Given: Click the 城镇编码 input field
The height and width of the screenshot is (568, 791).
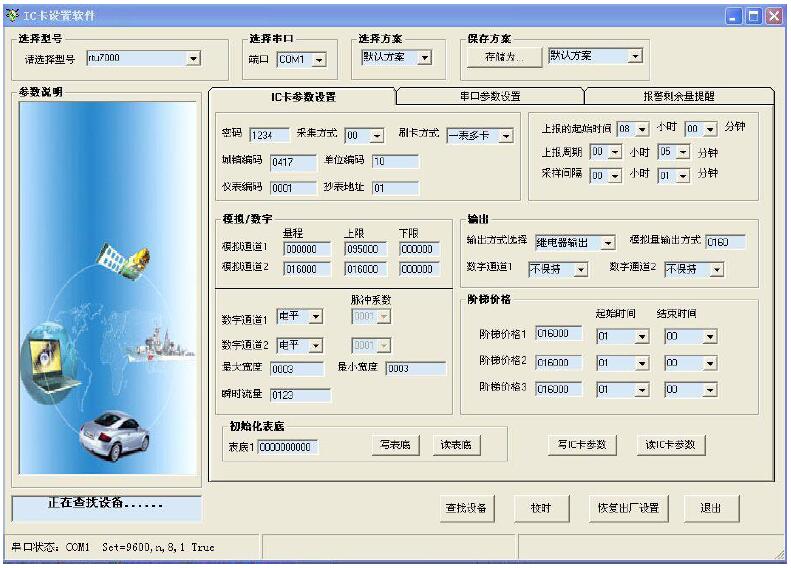Looking at the screenshot, I should point(293,162).
